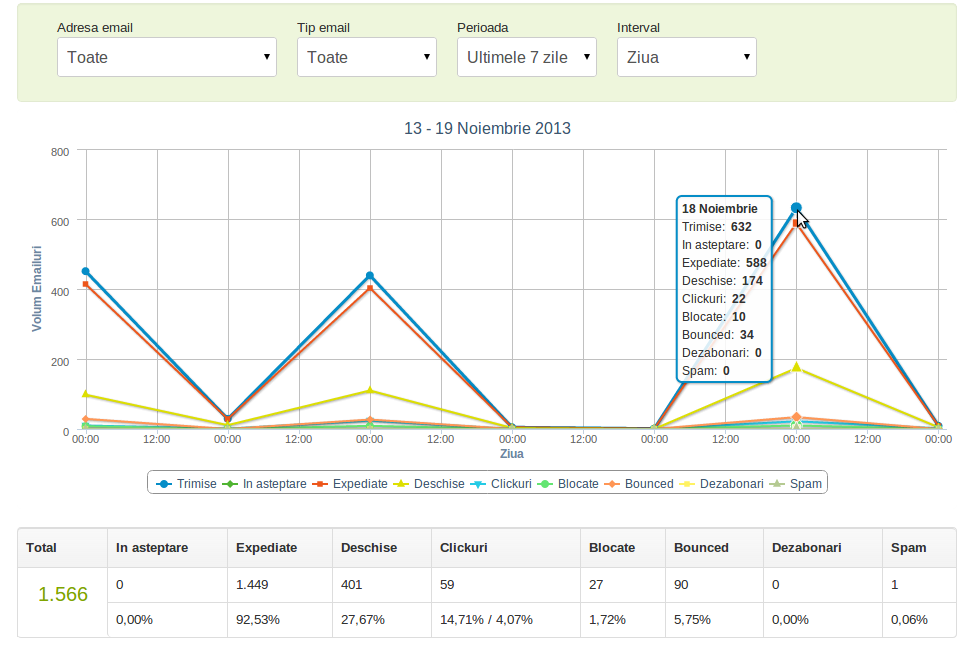Screen dimensions: 975x647
Task: Expand the Tip email selector
Action: click(366, 57)
